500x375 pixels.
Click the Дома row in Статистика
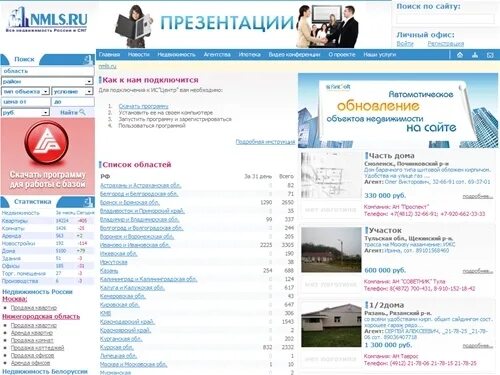pyautogui.click(x=48, y=251)
